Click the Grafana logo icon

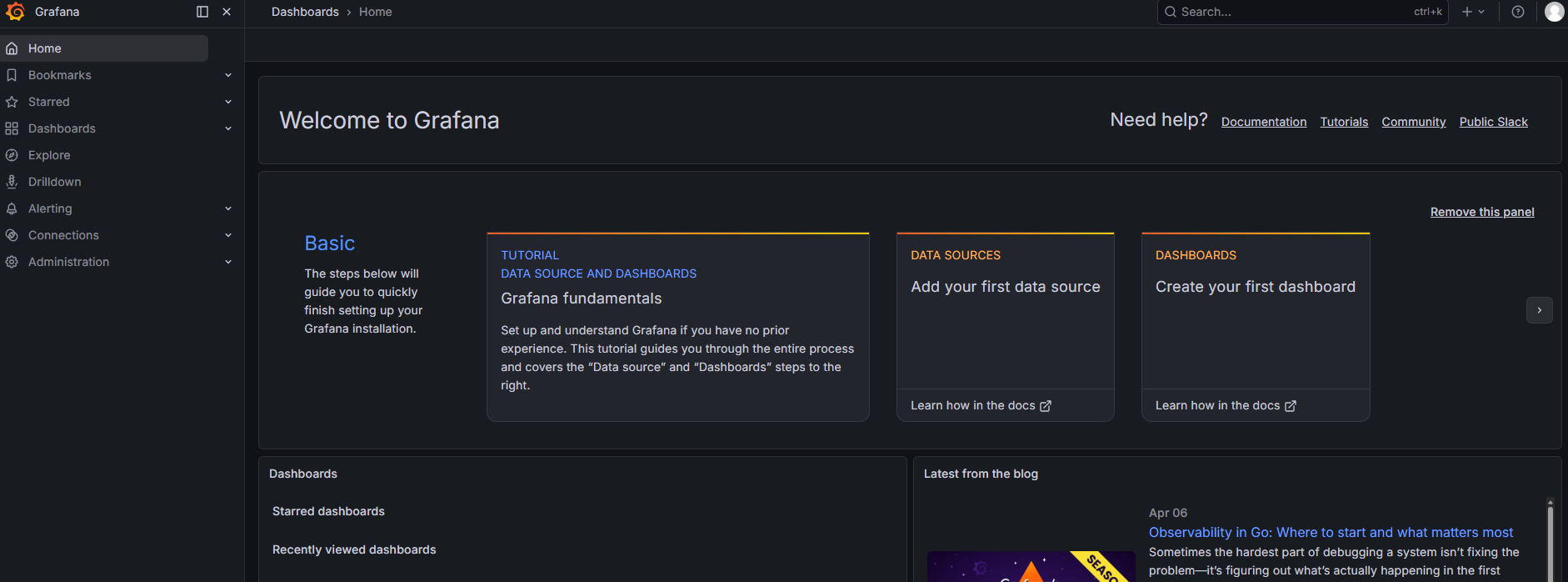pyautogui.click(x=15, y=12)
